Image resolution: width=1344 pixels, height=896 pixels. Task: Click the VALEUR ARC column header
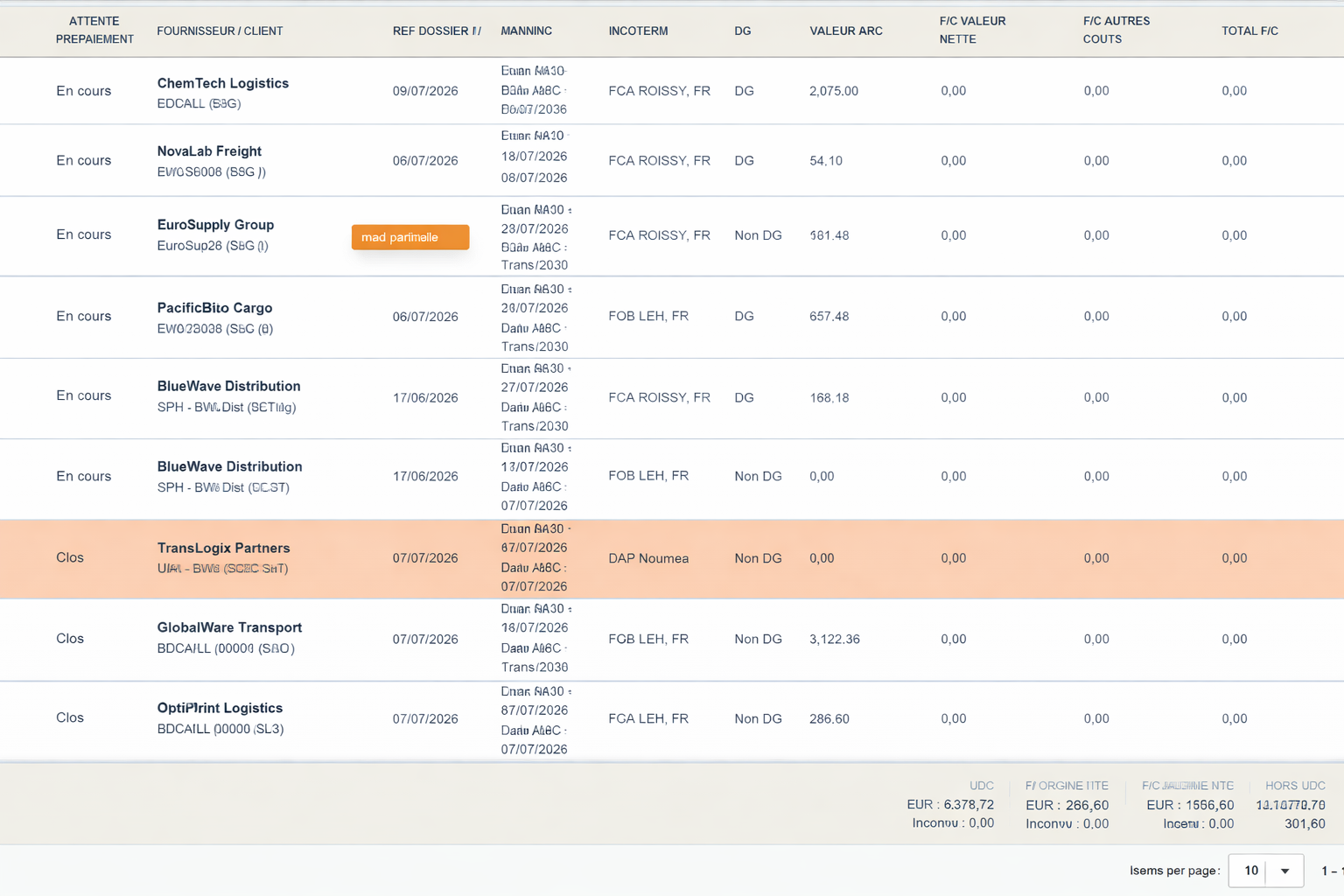pos(846,31)
